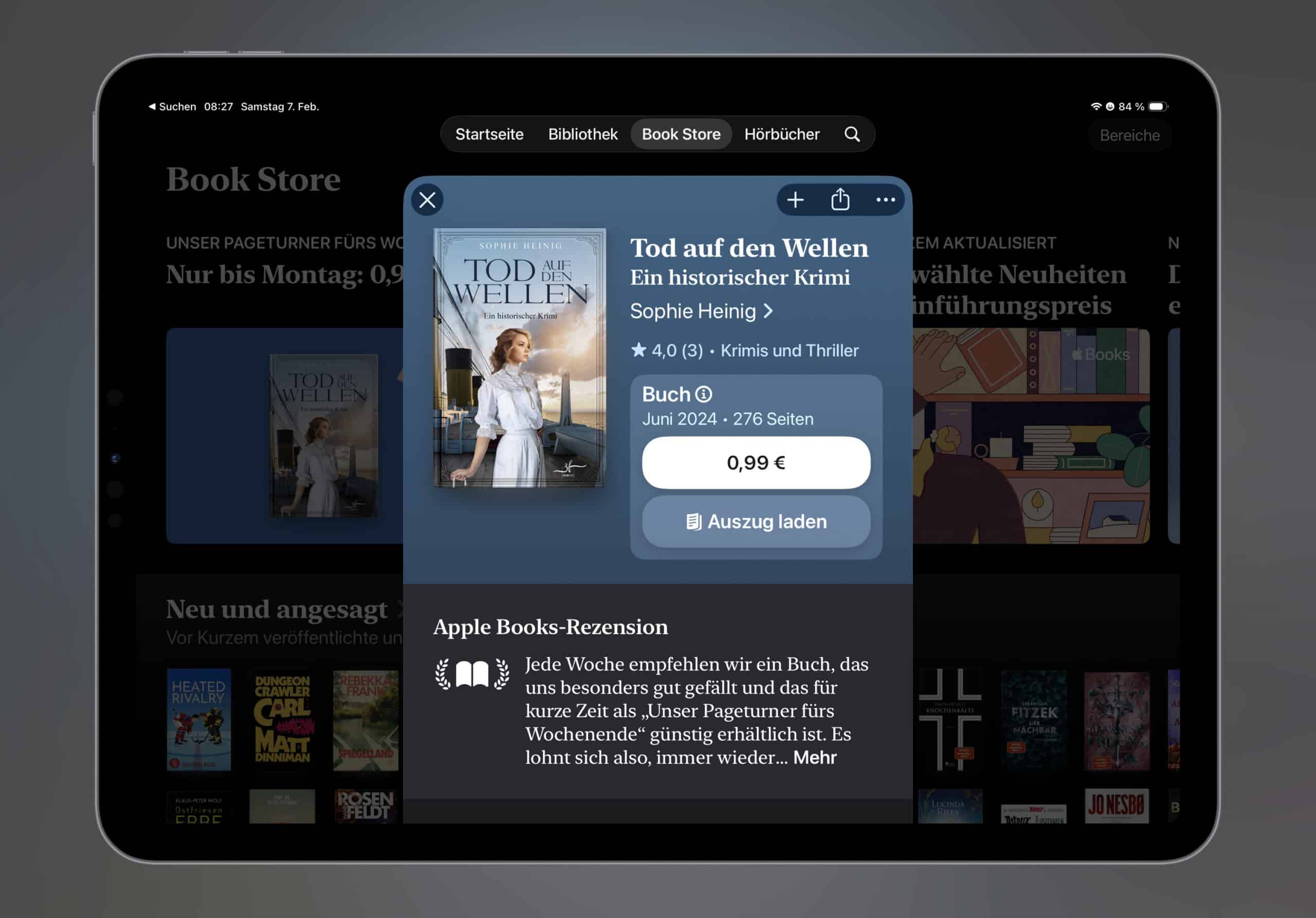
Task: Click the search magnifier icon
Action: (x=852, y=134)
